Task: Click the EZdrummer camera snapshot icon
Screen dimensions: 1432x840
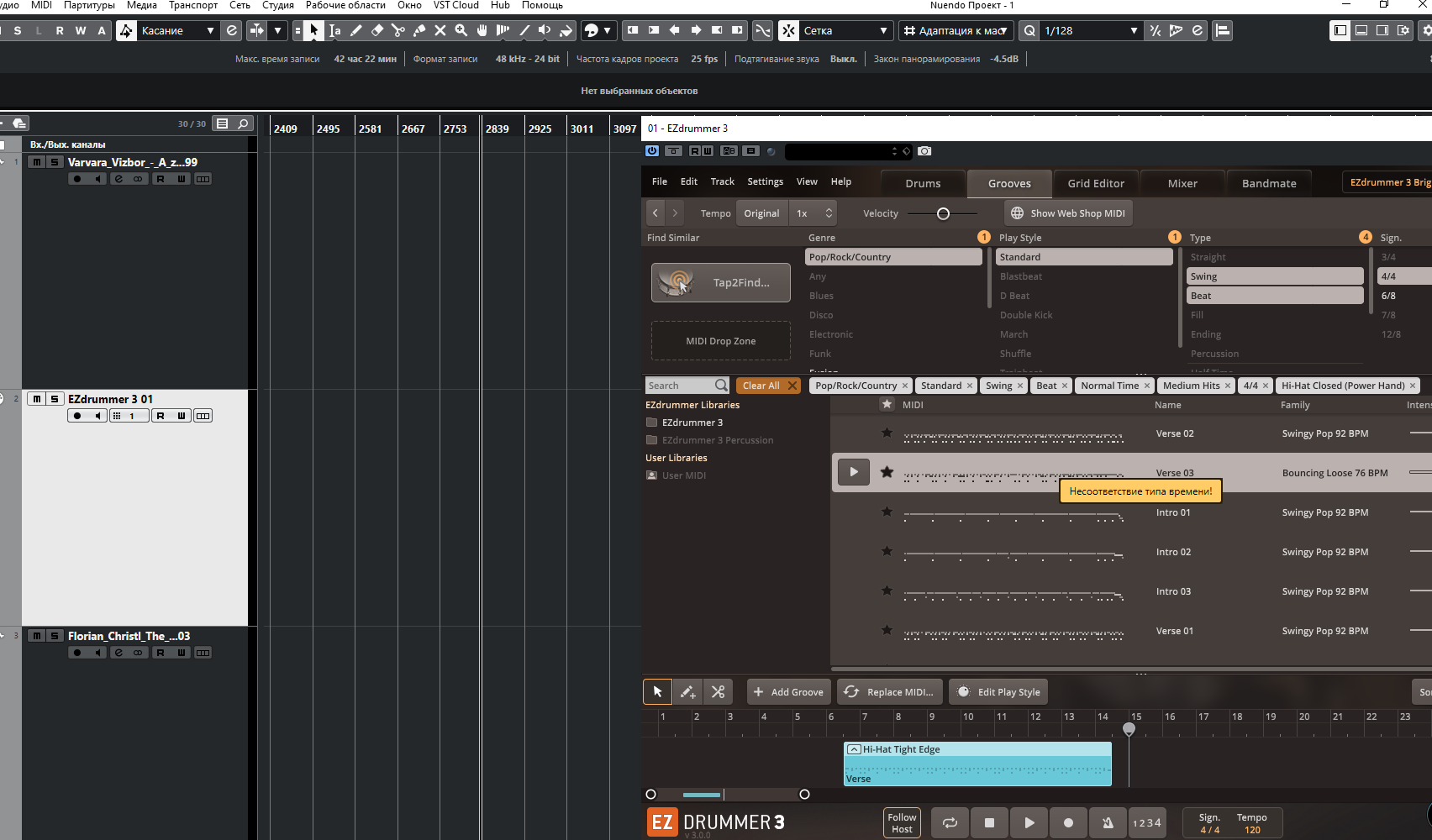Action: (924, 151)
